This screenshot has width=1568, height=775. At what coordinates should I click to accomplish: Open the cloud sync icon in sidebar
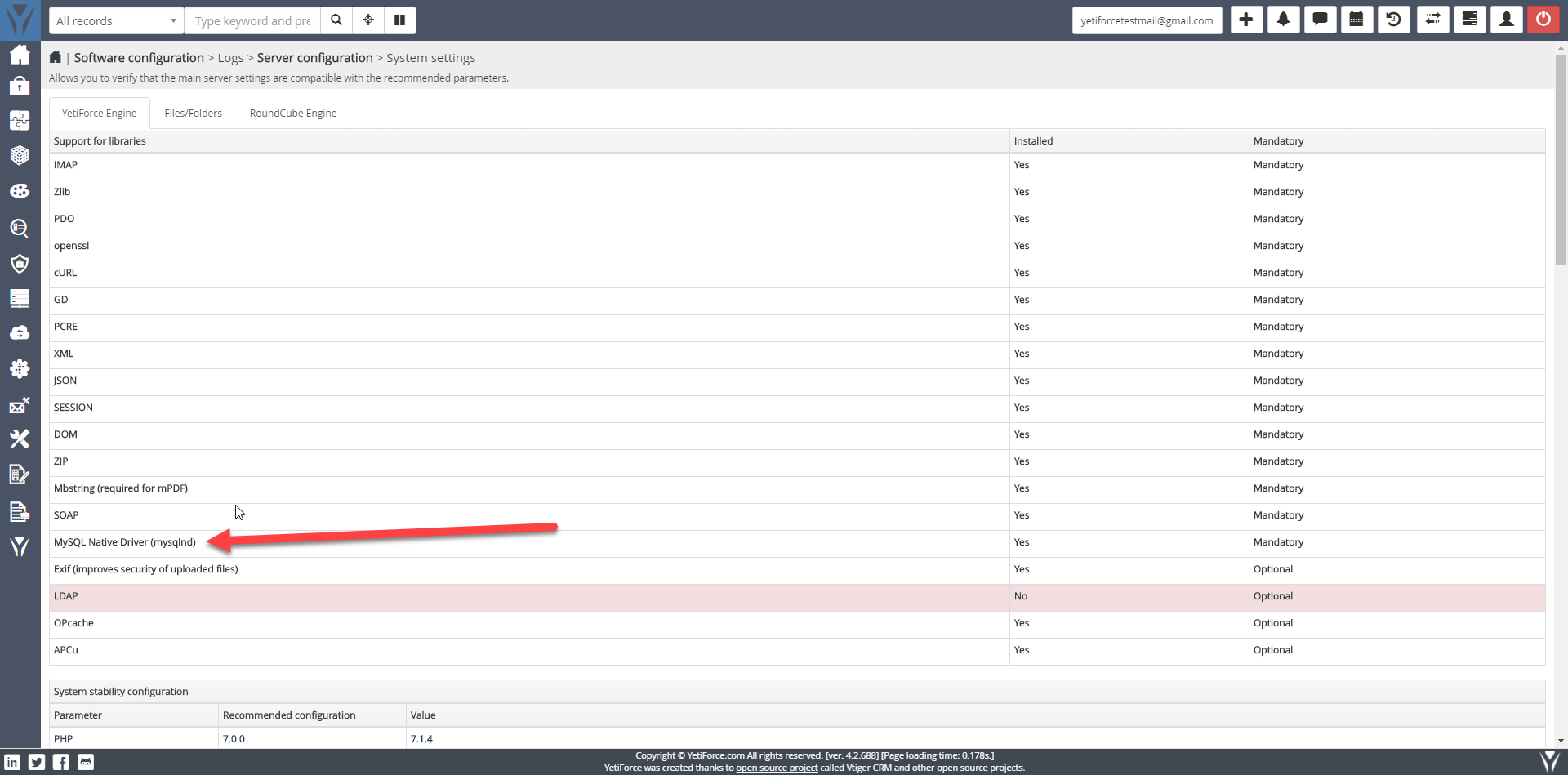(x=20, y=333)
